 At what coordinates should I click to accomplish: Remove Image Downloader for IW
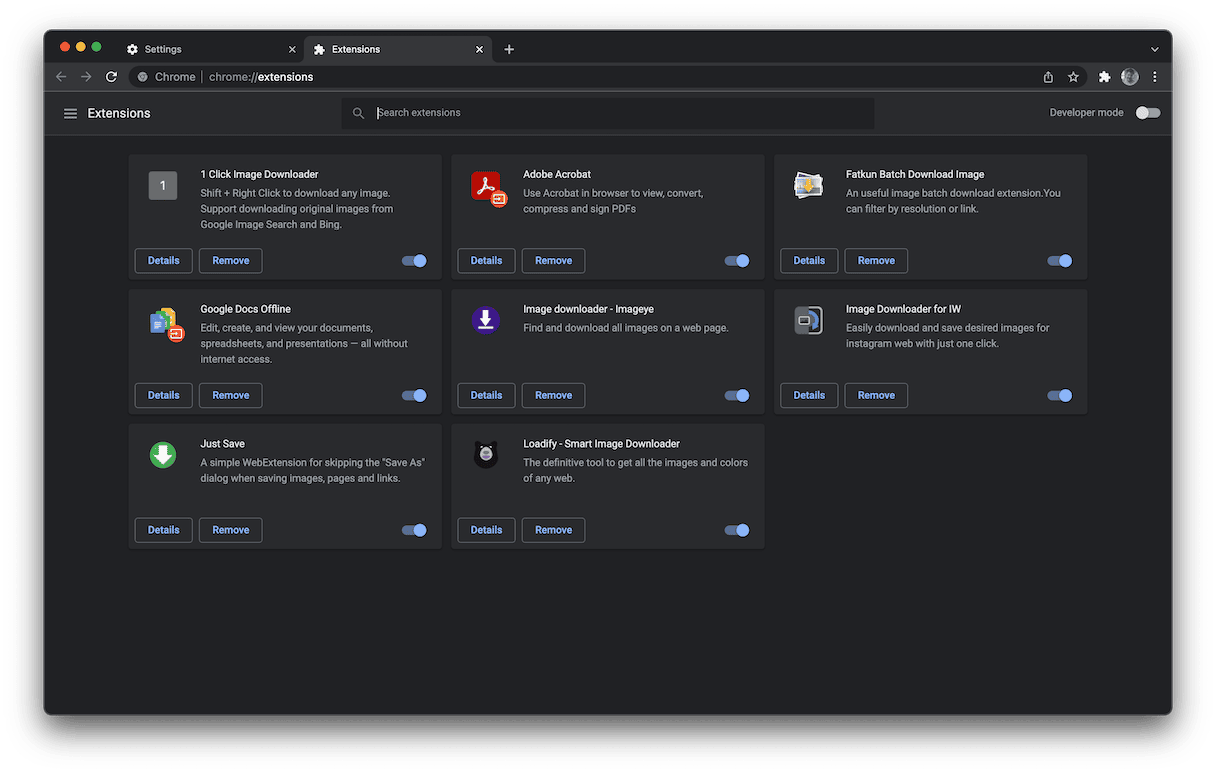877,395
